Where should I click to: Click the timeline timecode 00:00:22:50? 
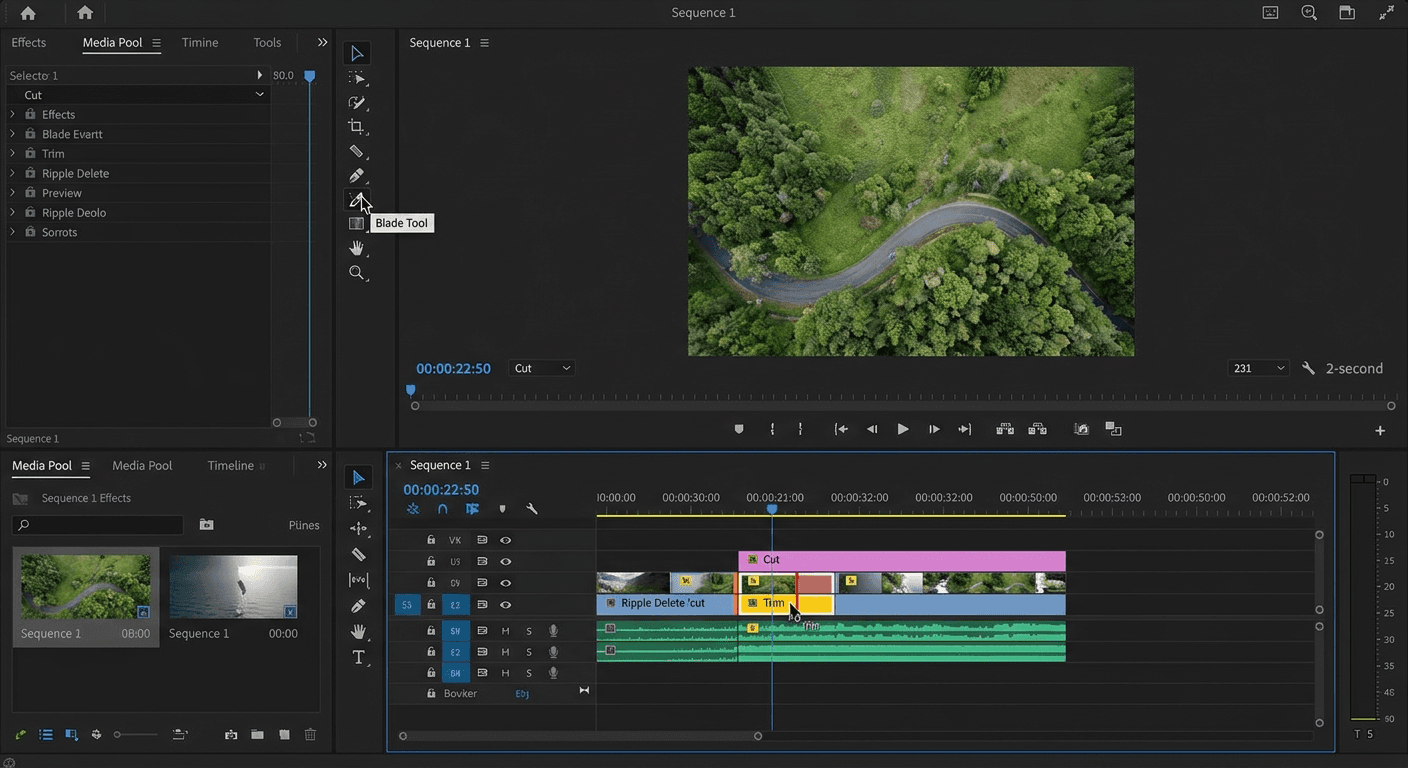(x=441, y=490)
